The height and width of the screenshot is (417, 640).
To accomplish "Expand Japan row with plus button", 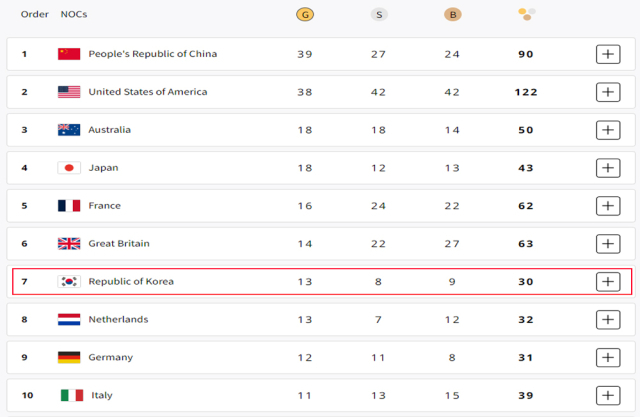I will point(608,168).
